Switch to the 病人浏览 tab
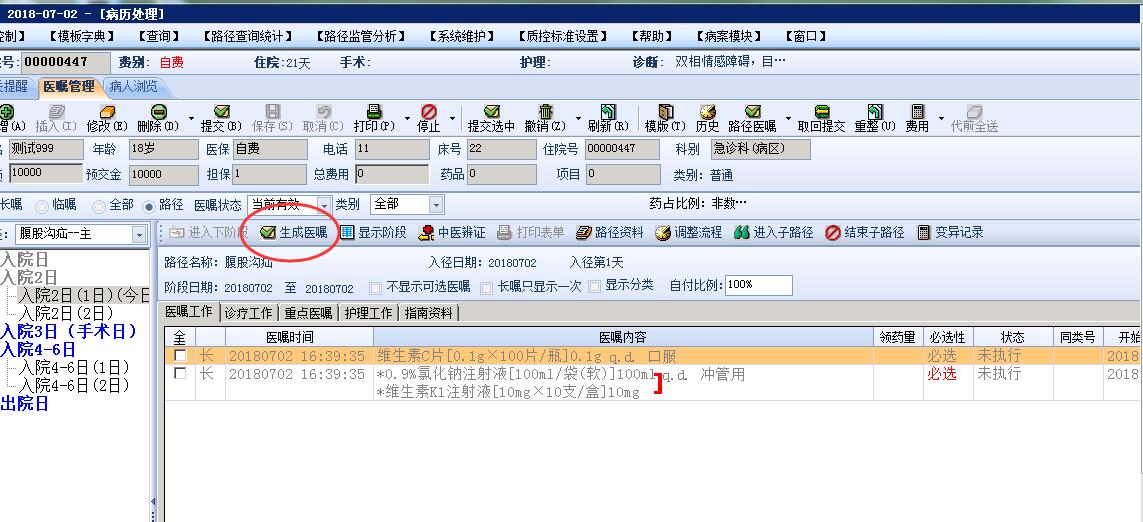The image size is (1143, 522). tap(133, 87)
